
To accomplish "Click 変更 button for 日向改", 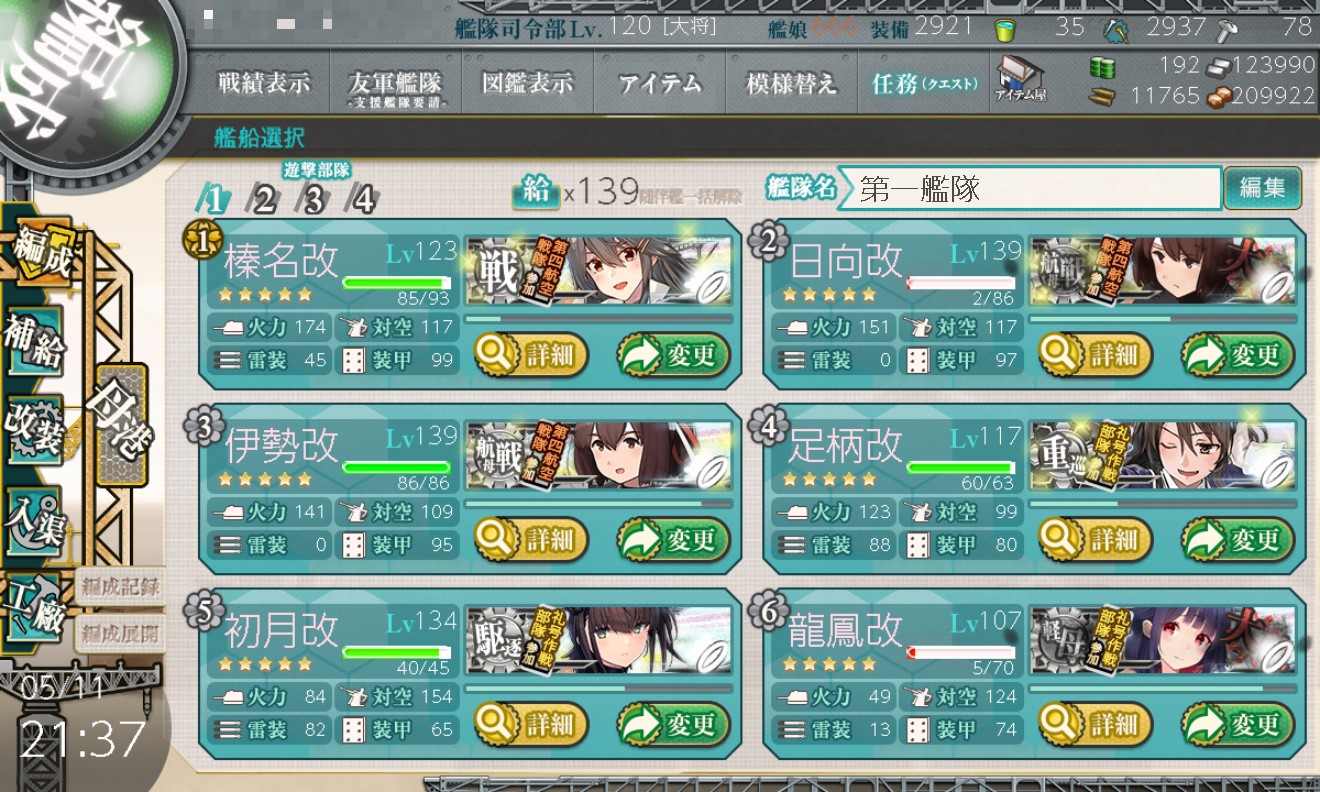I will pyautogui.click(x=1238, y=354).
